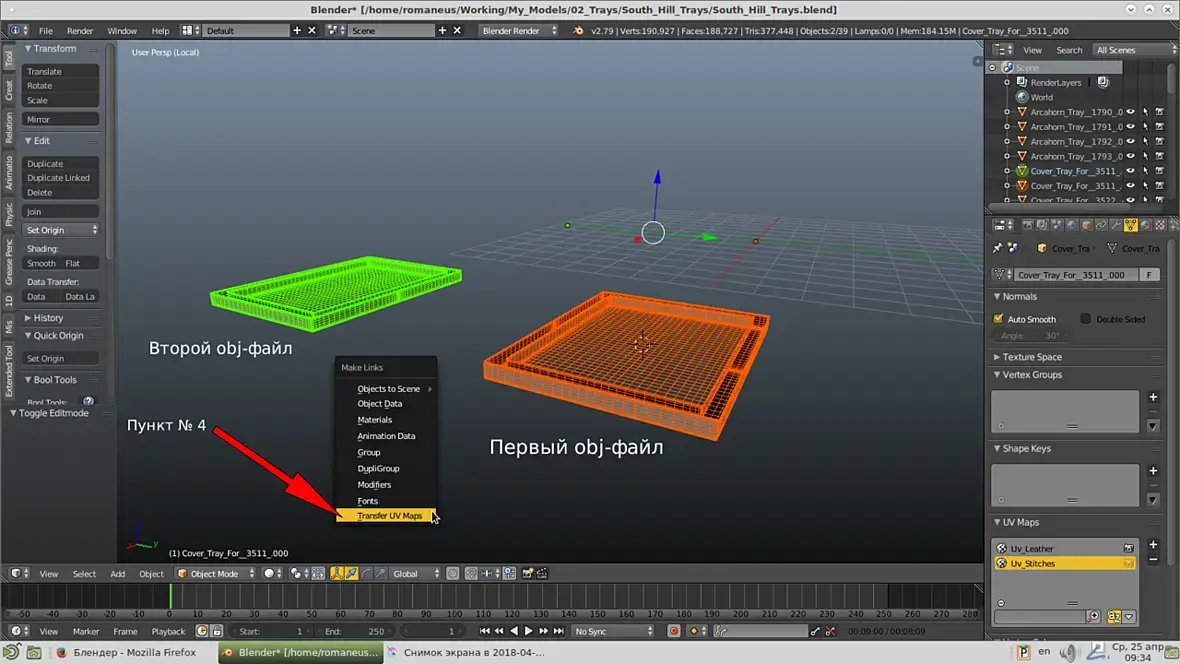Click the Duplicate Linked button
The width and height of the screenshot is (1180, 664).
tap(61, 178)
